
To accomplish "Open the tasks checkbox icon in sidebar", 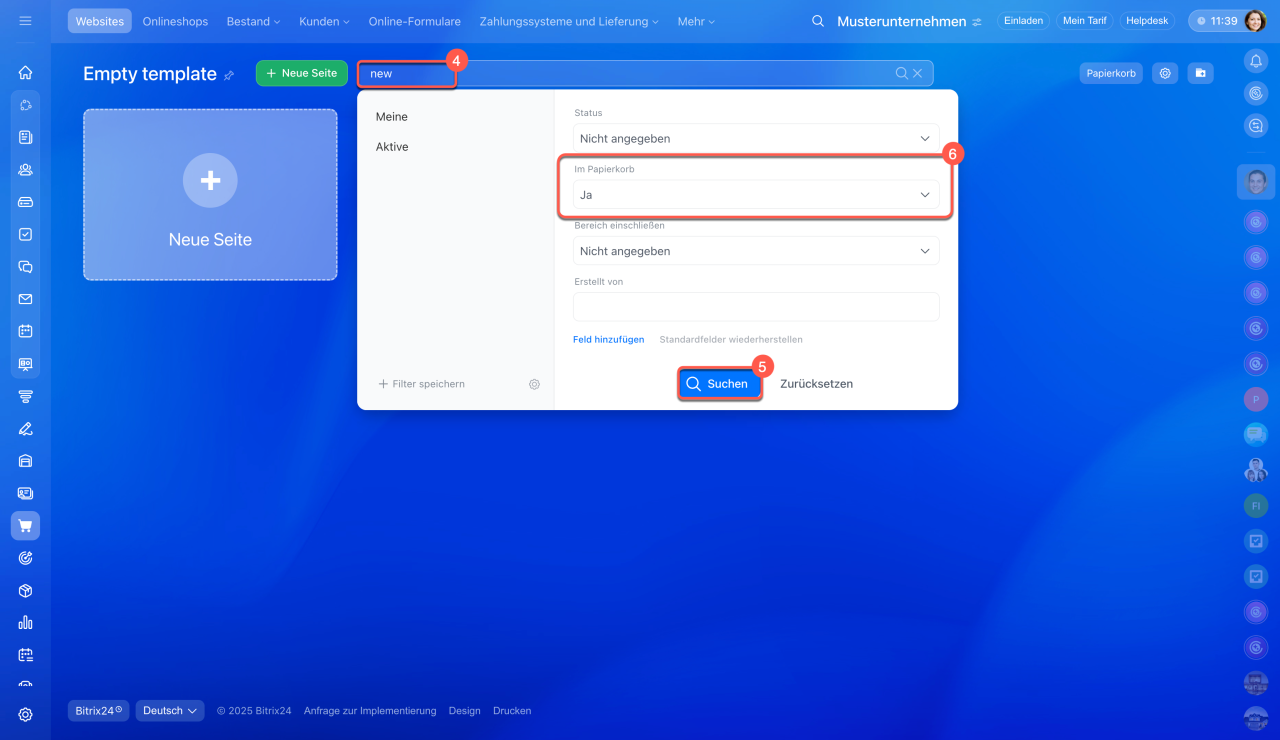I will 25,234.
